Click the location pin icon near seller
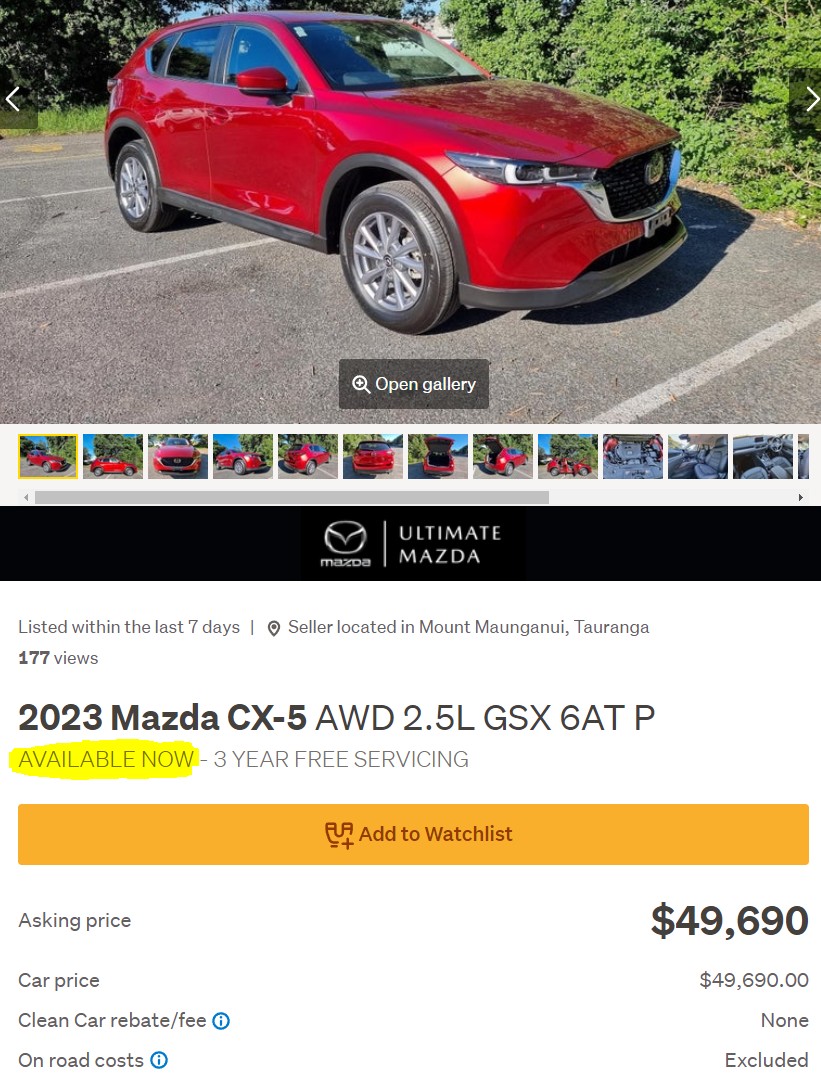The height and width of the screenshot is (1083, 821). click(x=273, y=628)
